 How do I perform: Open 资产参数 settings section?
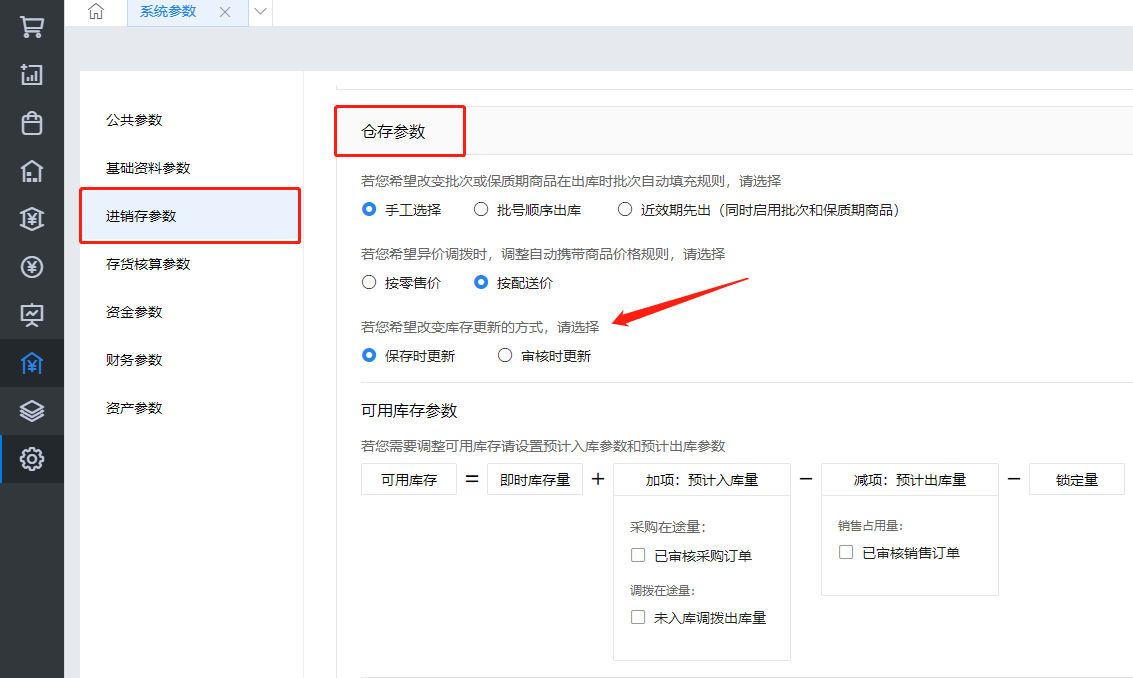134,408
